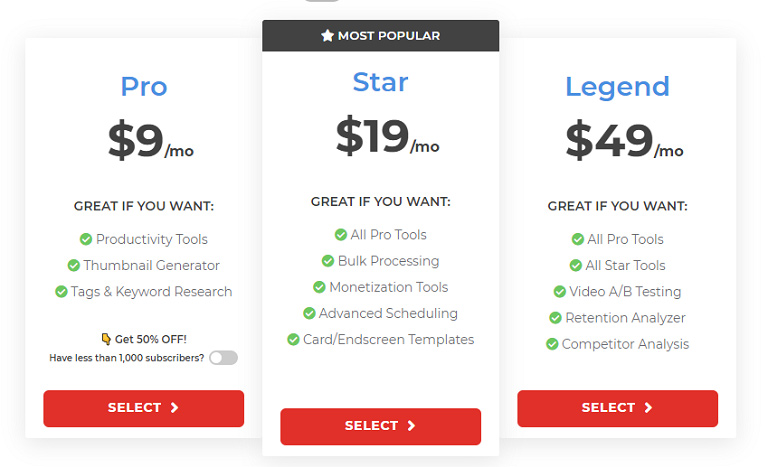This screenshot has width=768, height=467.
Task: Click the pointing hand emoji by Get 50% OFF
Action: pos(106,339)
